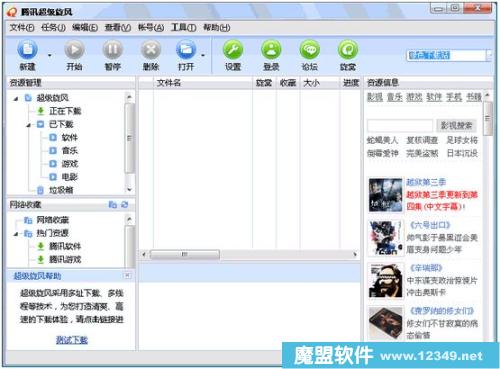Click the 影视 tab link in 资源信息
The height and width of the screenshot is (369, 500).
(375, 97)
